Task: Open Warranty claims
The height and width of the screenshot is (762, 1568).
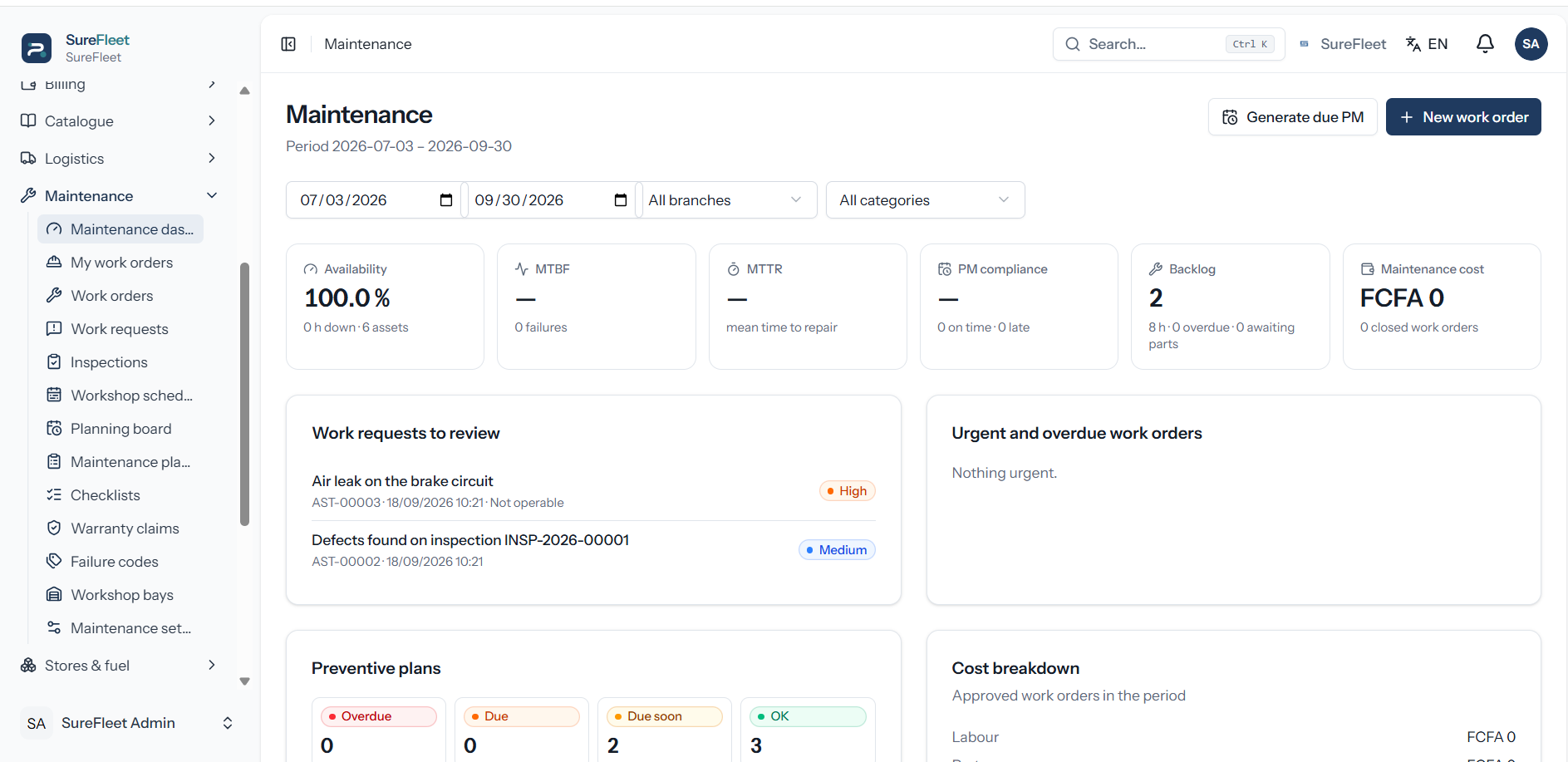Action: pos(120,528)
